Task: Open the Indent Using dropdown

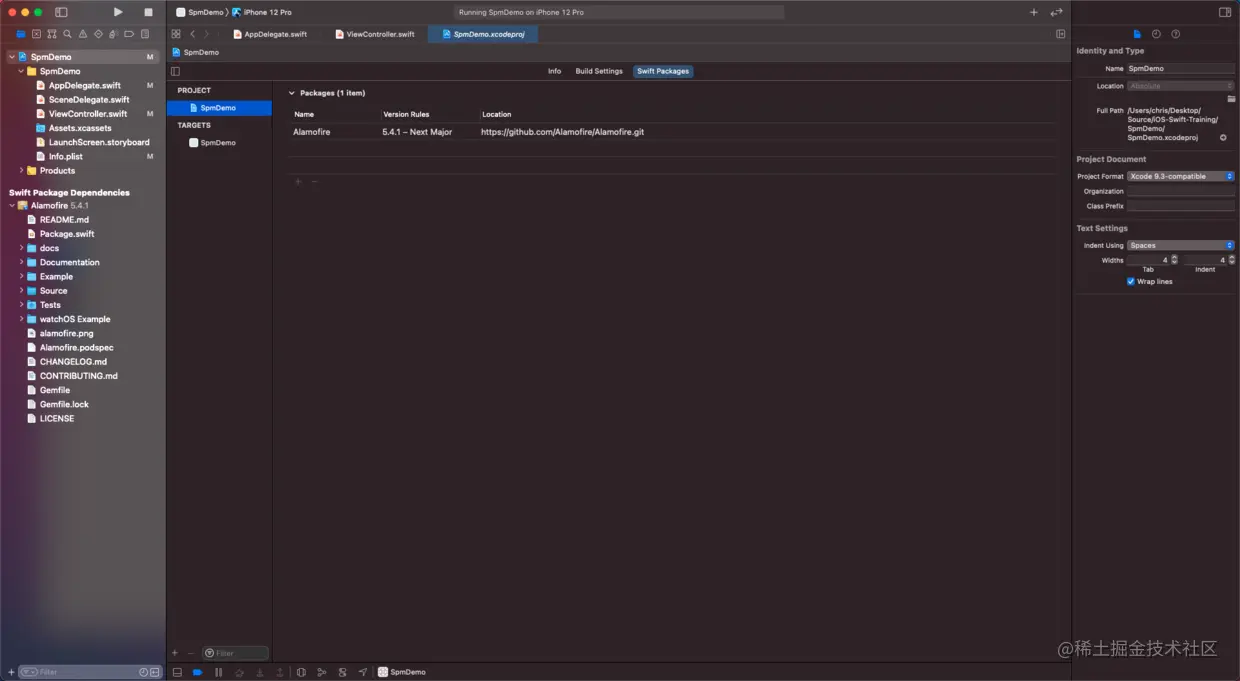Action: pyautogui.click(x=1181, y=245)
